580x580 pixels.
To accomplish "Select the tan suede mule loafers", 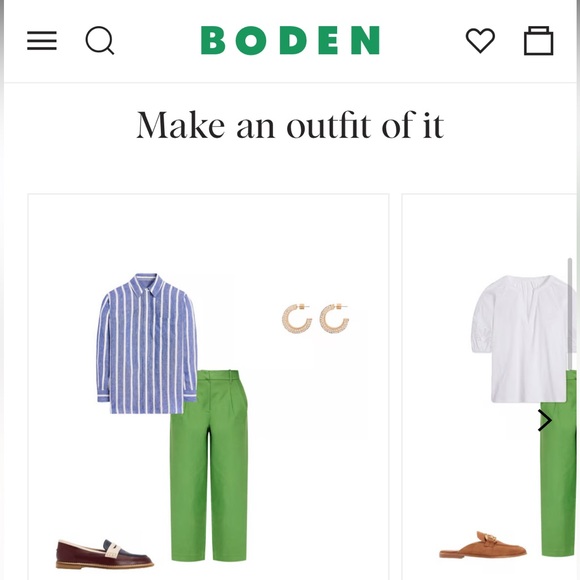I will (x=483, y=545).
